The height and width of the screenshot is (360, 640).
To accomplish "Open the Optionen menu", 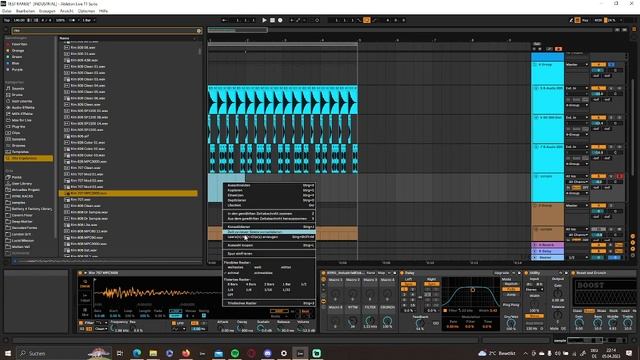I will pyautogui.click(x=86, y=11).
